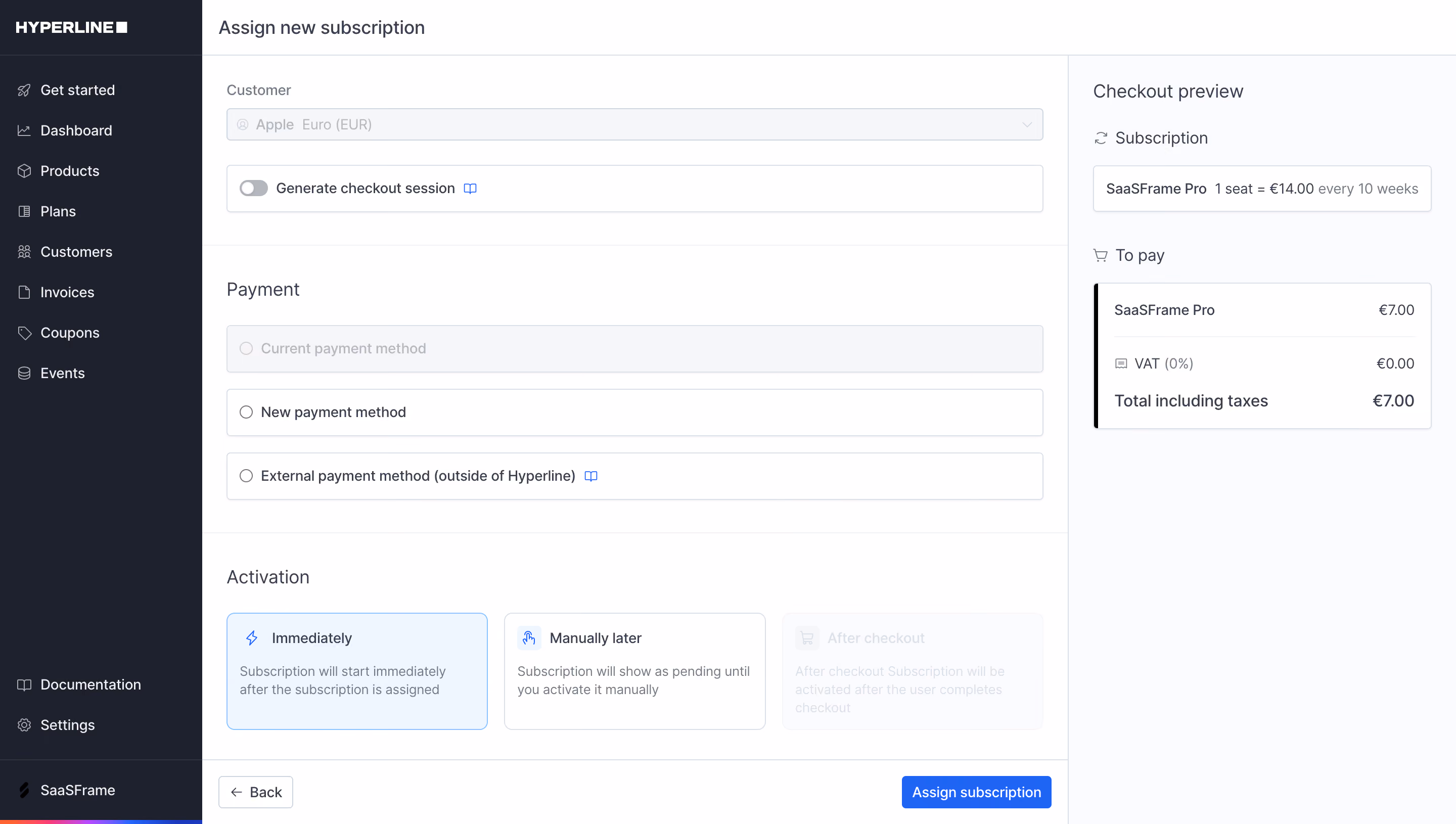The height and width of the screenshot is (824, 1456).
Task: Click the Plans book icon
Action: (x=24, y=212)
